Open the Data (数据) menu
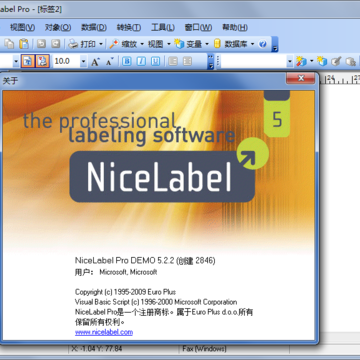 [94, 27]
